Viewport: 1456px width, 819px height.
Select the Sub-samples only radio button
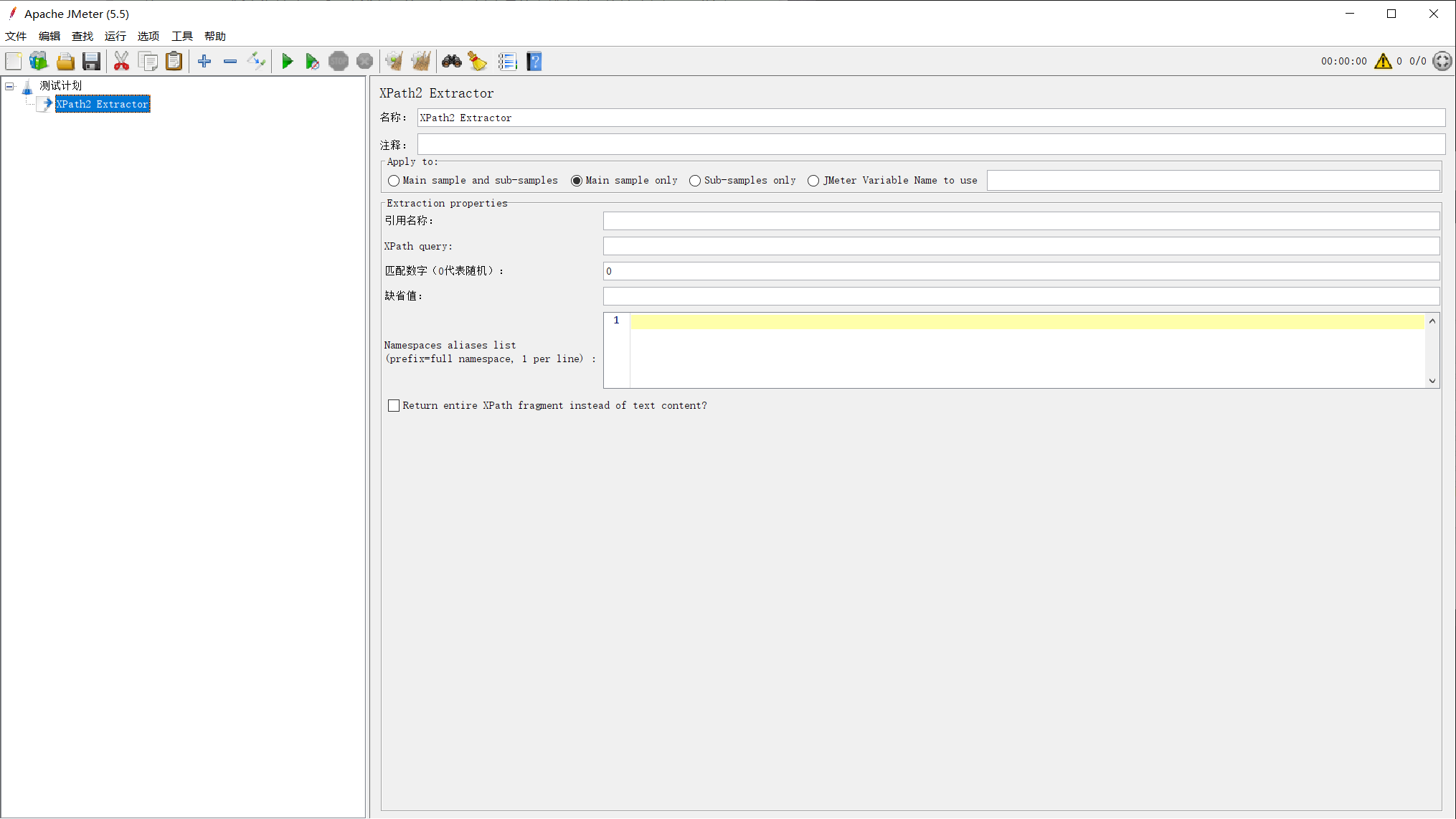pyautogui.click(x=694, y=181)
